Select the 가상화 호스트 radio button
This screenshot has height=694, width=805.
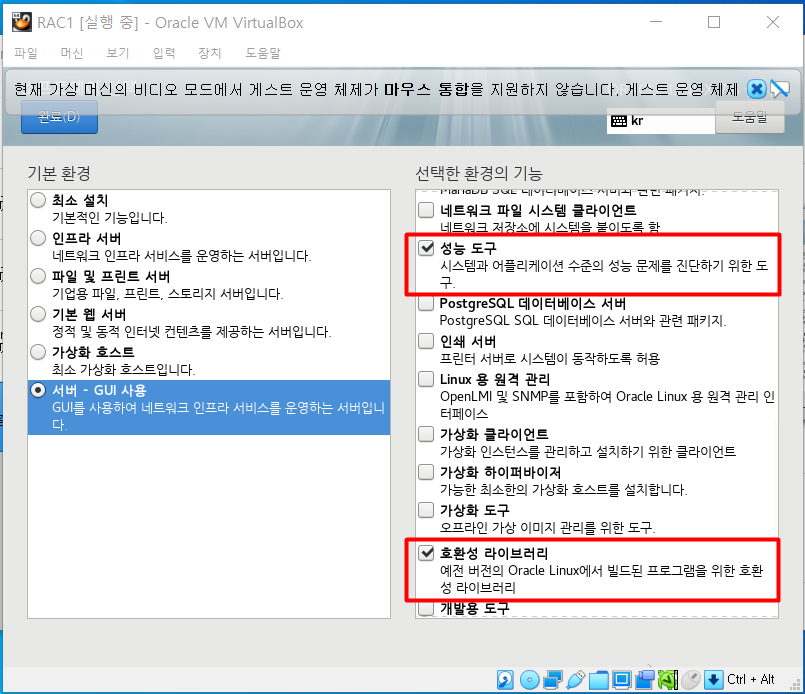pos(38,352)
